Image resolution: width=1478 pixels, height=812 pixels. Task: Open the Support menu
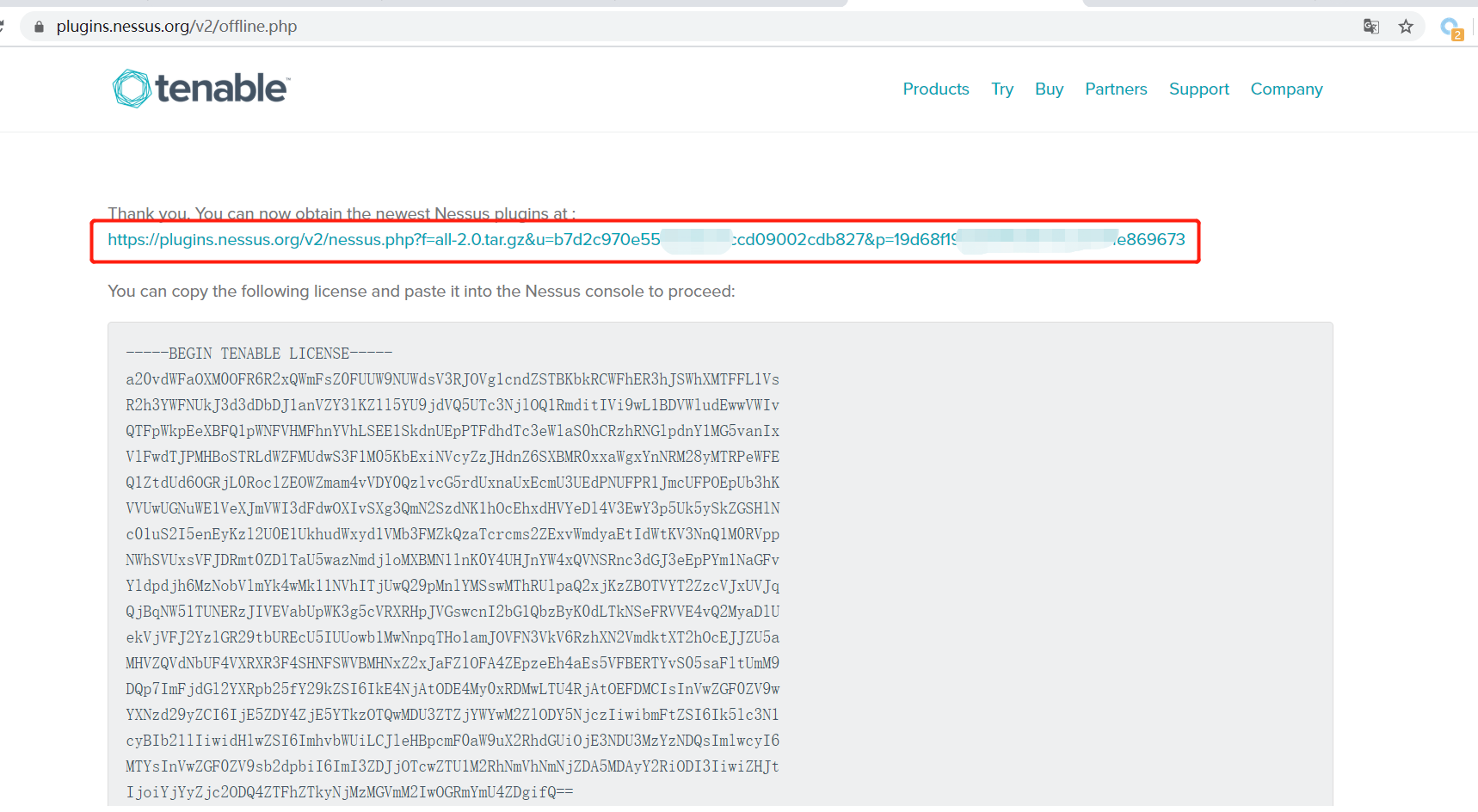1199,89
